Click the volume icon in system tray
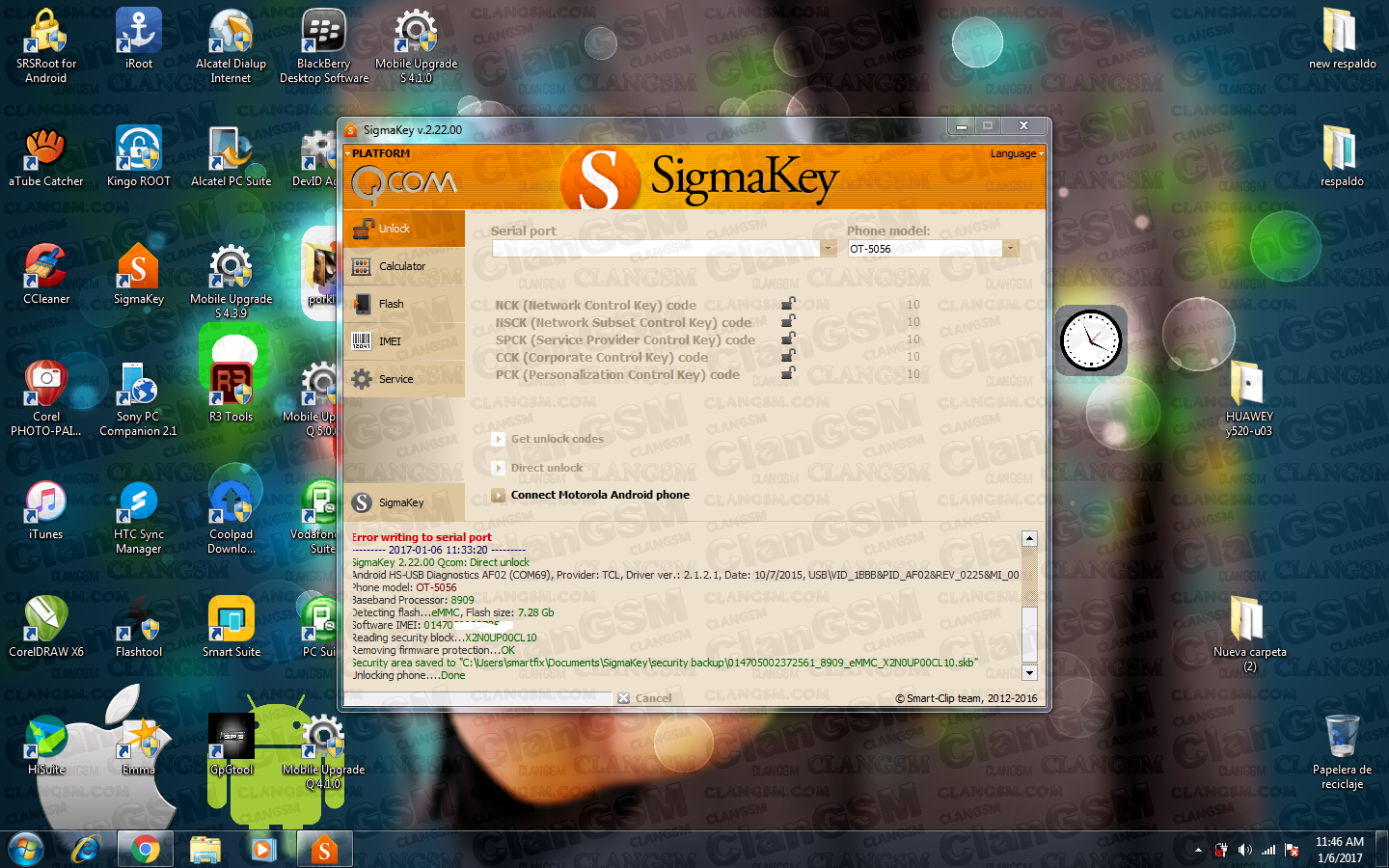This screenshot has width=1389, height=868. pyautogui.click(x=1244, y=850)
